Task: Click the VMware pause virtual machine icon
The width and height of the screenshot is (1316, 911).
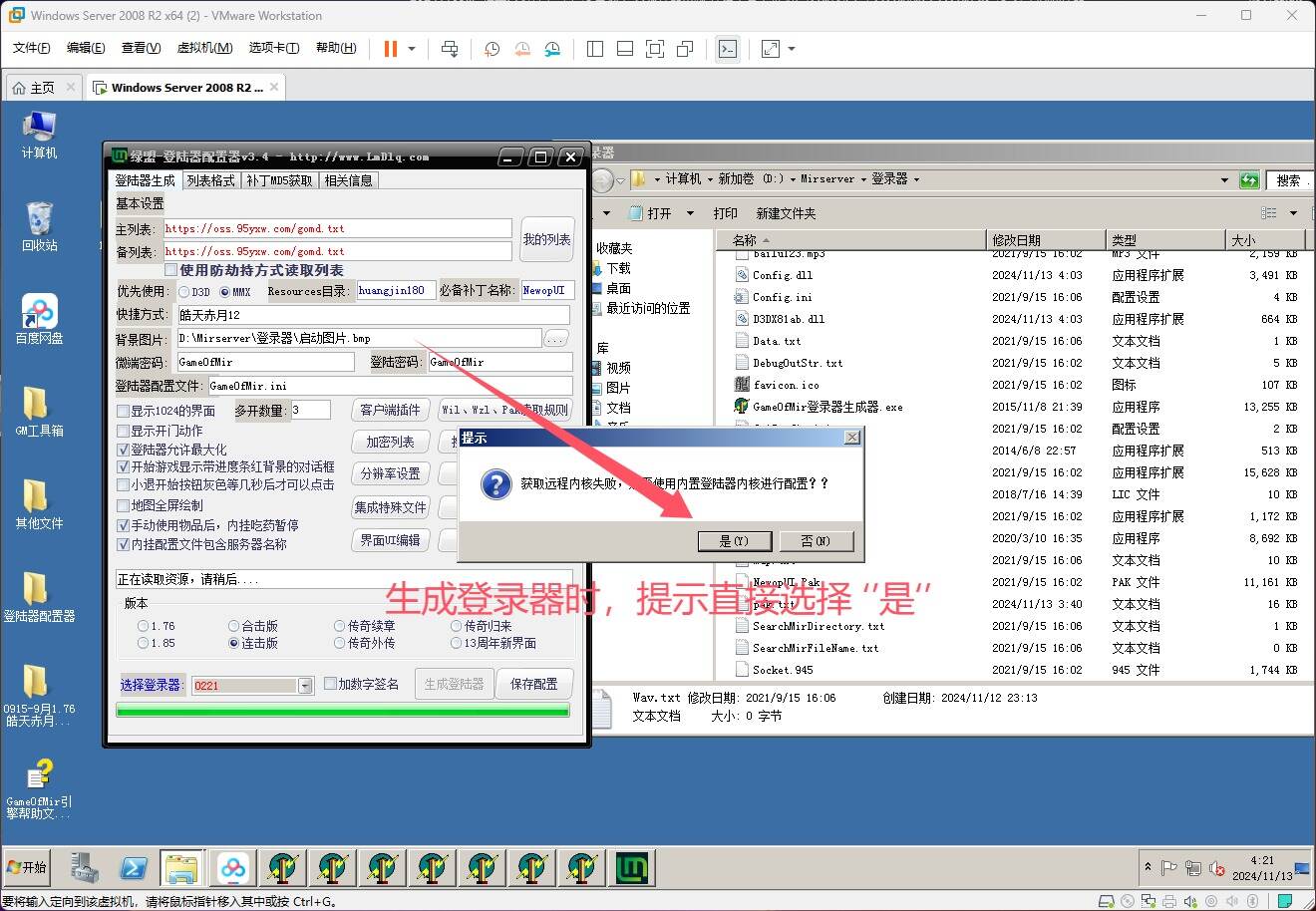Action: click(390, 49)
